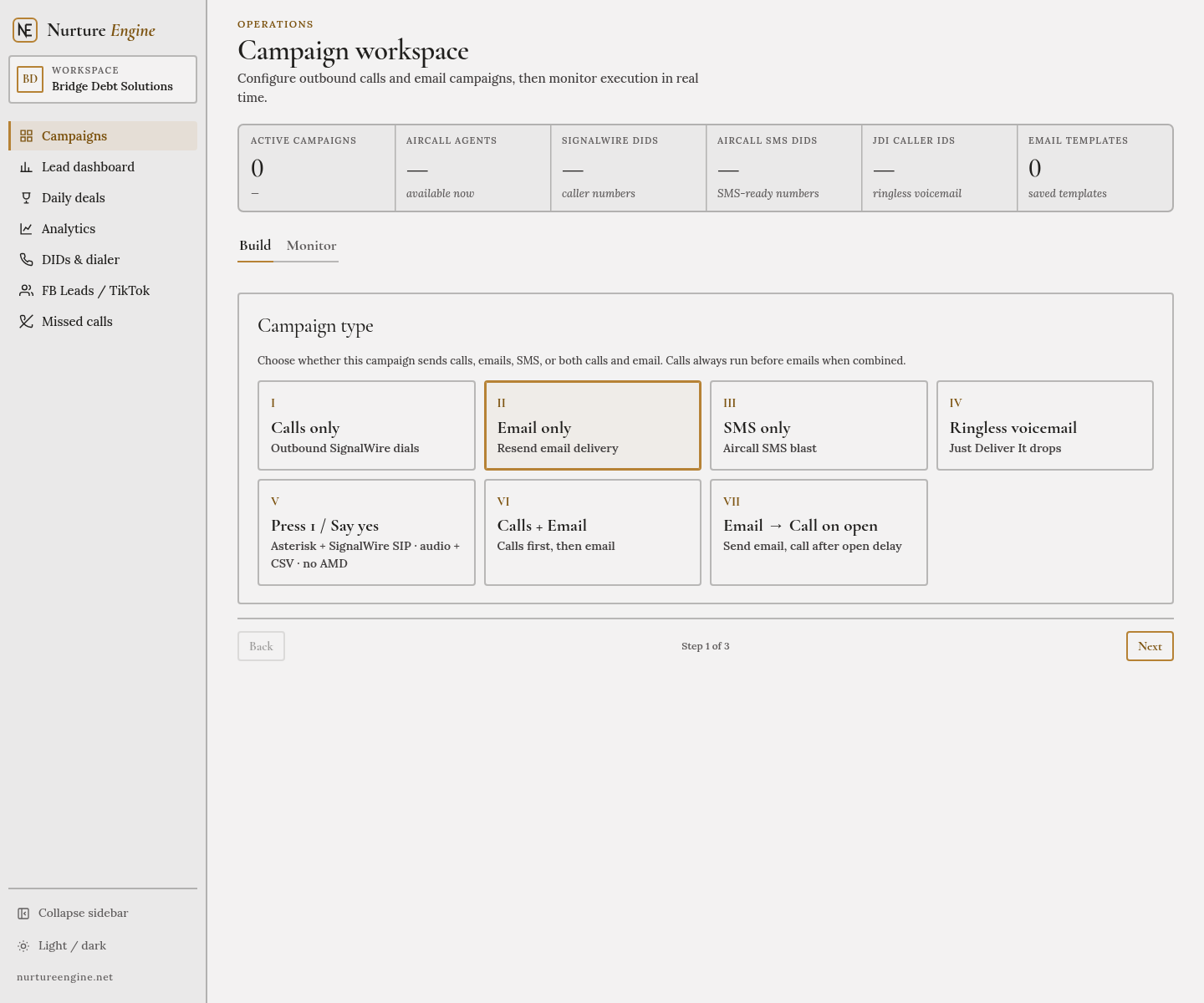This screenshot has width=1204, height=1003.
Task: Click the Aircall SMS DIDs stat card
Action: coord(783,168)
